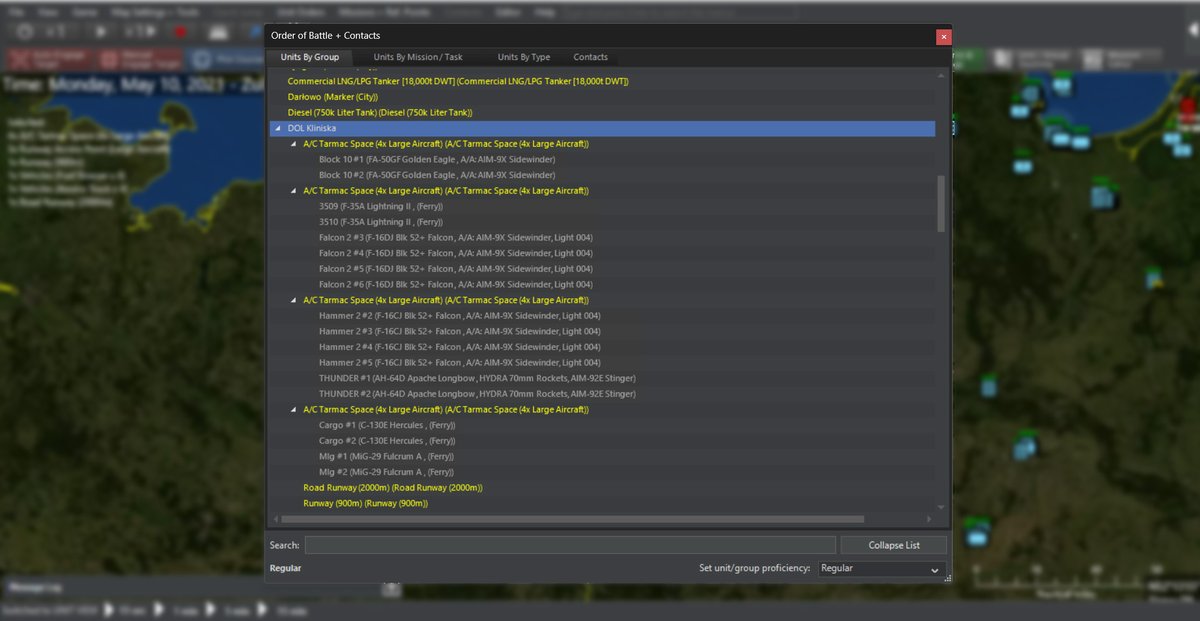
Task: Select the Units By Group tab
Action: (x=310, y=57)
